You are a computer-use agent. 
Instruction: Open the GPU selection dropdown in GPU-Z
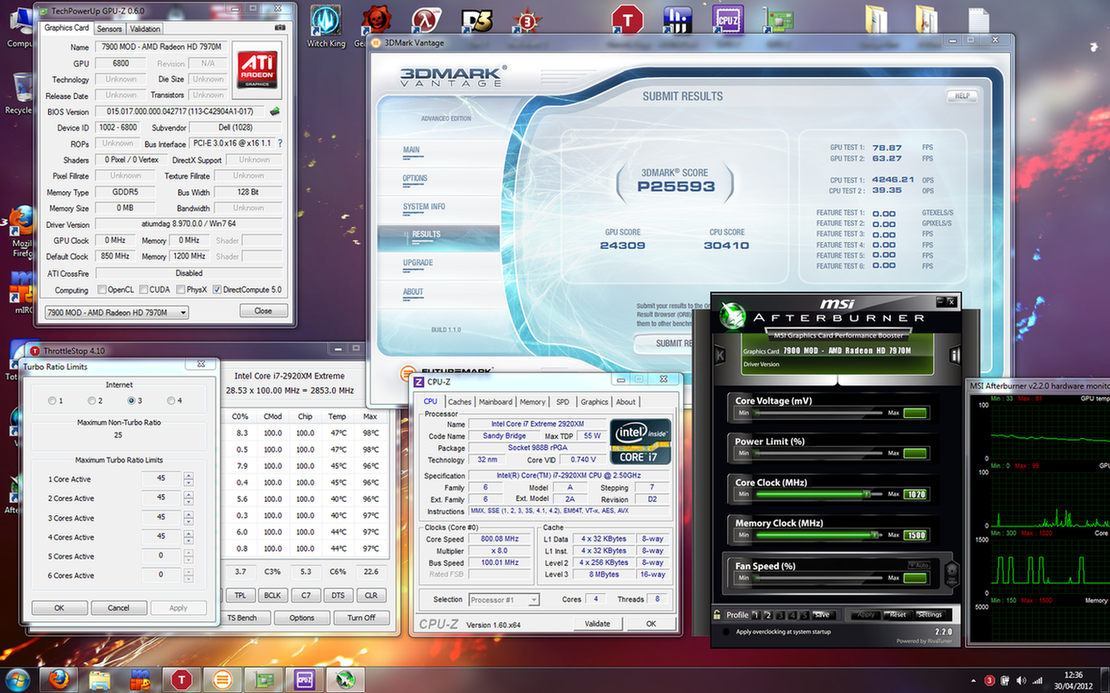pyautogui.click(x=116, y=312)
